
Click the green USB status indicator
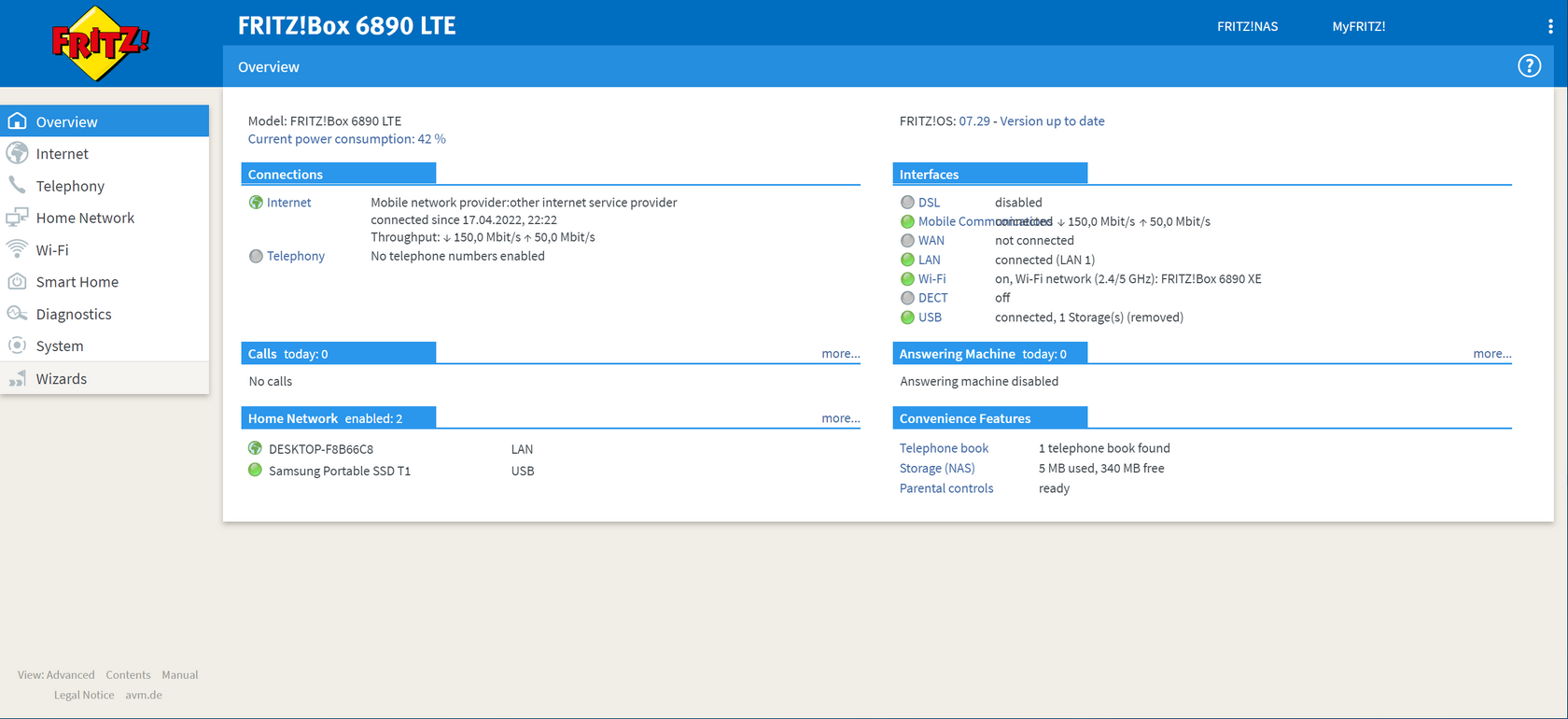tap(907, 317)
